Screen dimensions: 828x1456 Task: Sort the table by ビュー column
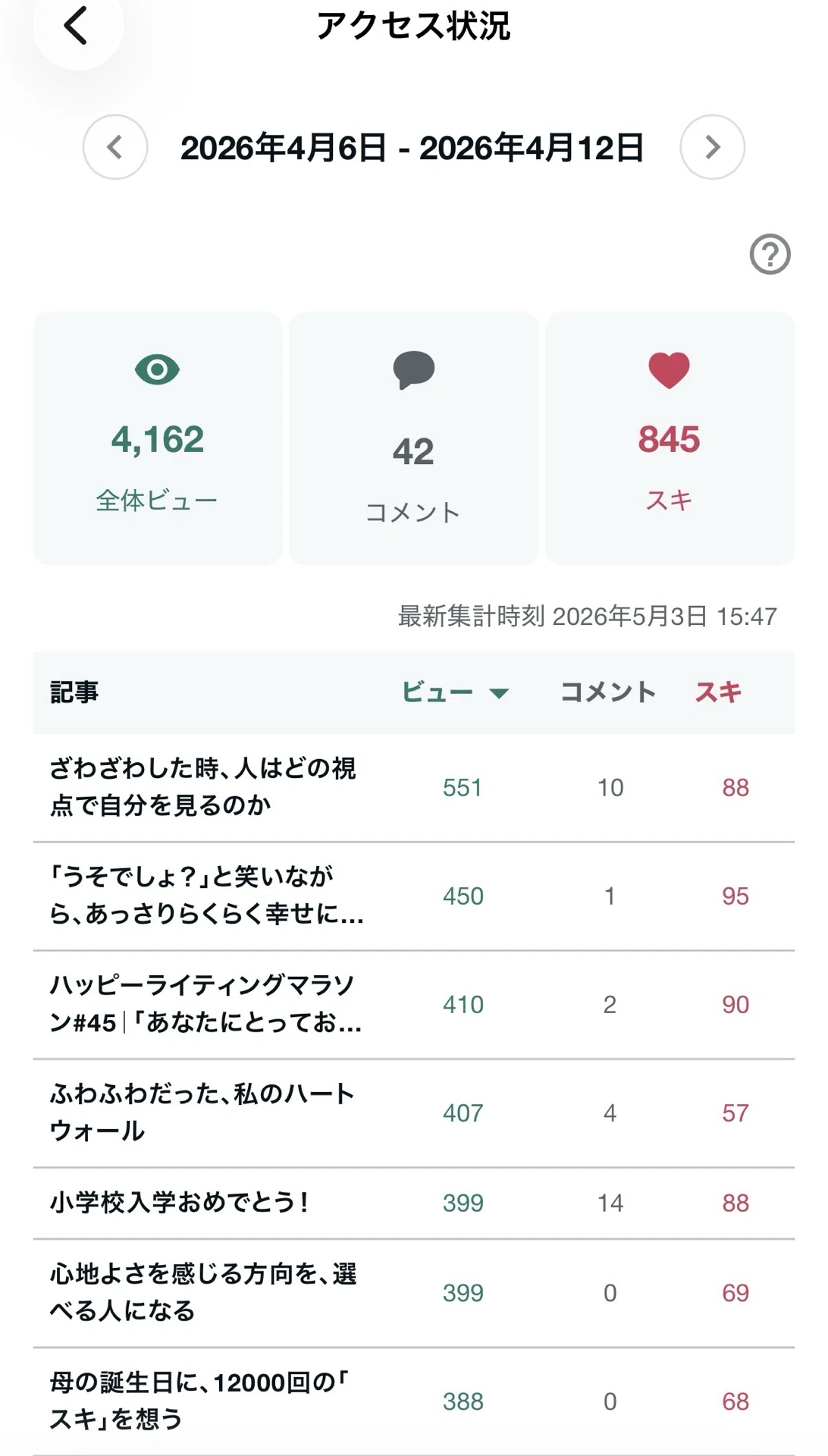point(438,692)
